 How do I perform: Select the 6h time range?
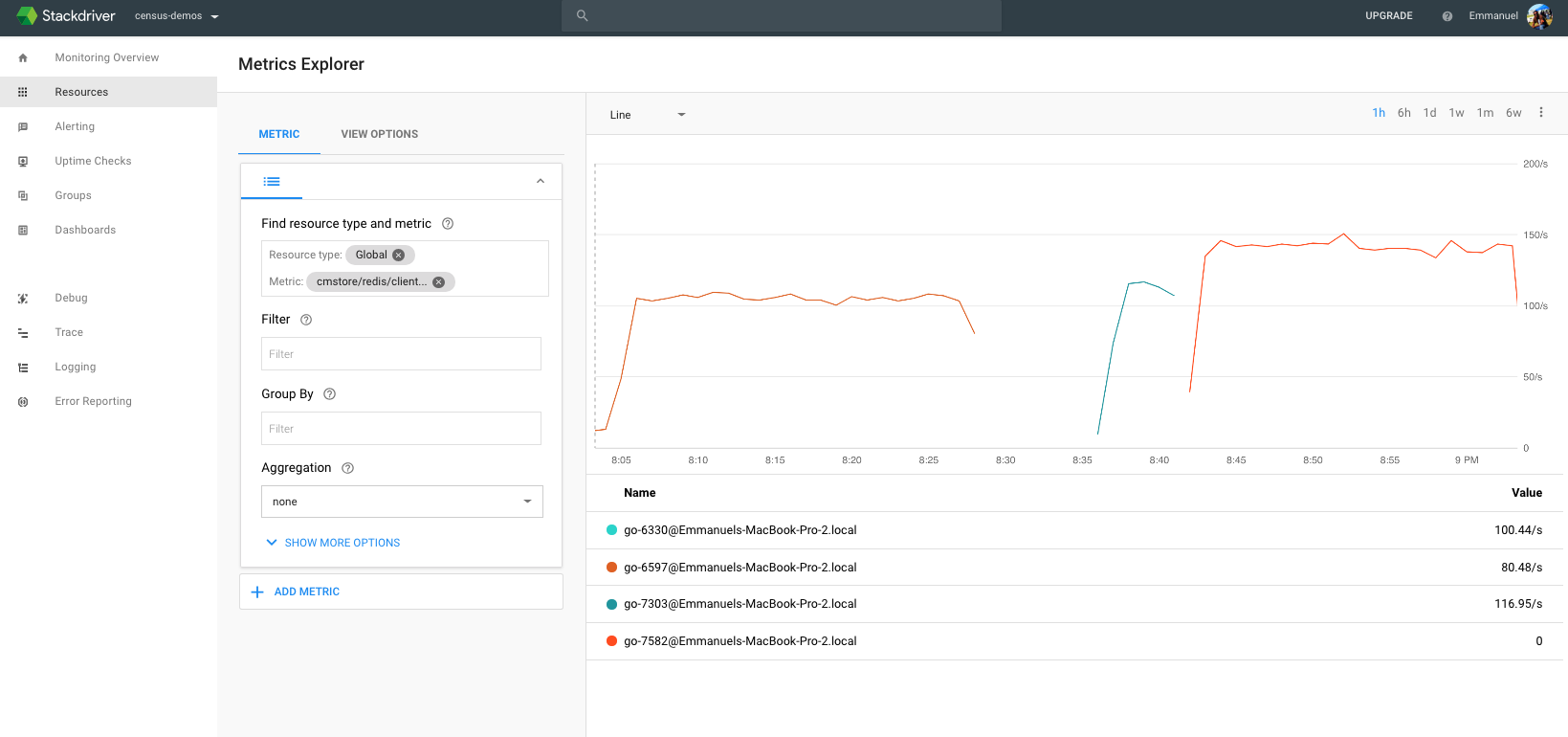(x=1403, y=113)
